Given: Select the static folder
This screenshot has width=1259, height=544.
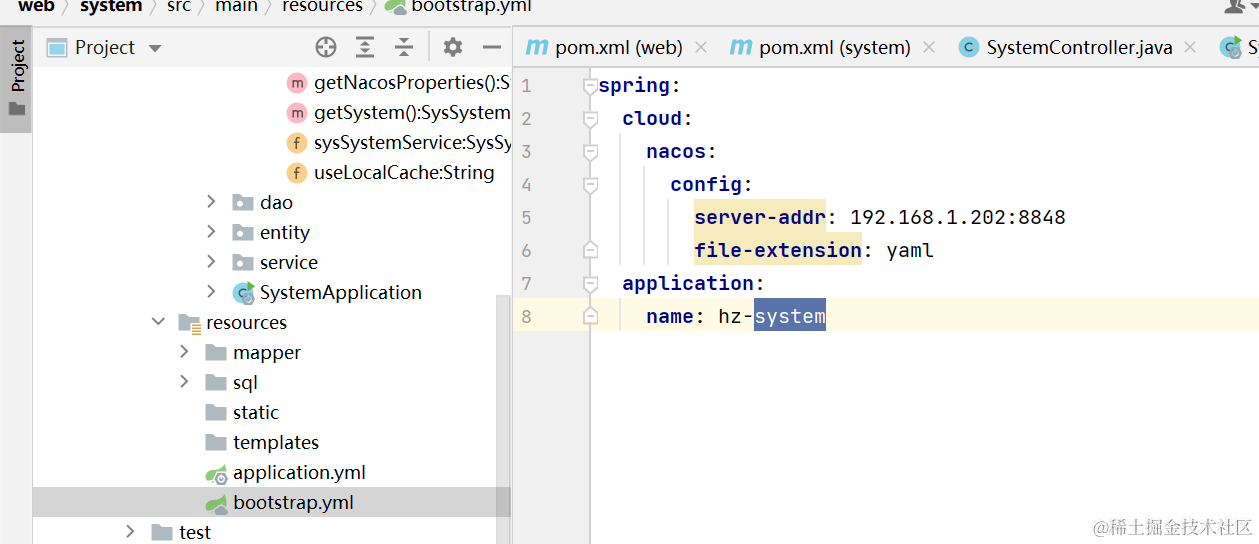Looking at the screenshot, I should [242, 412].
